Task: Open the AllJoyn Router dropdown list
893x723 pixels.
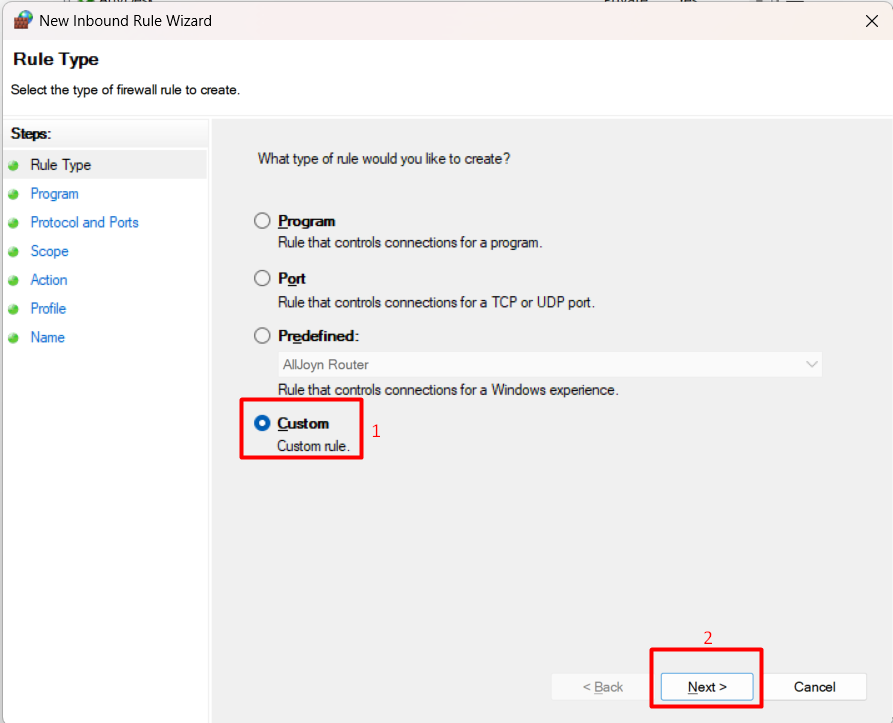Action: tap(550, 364)
